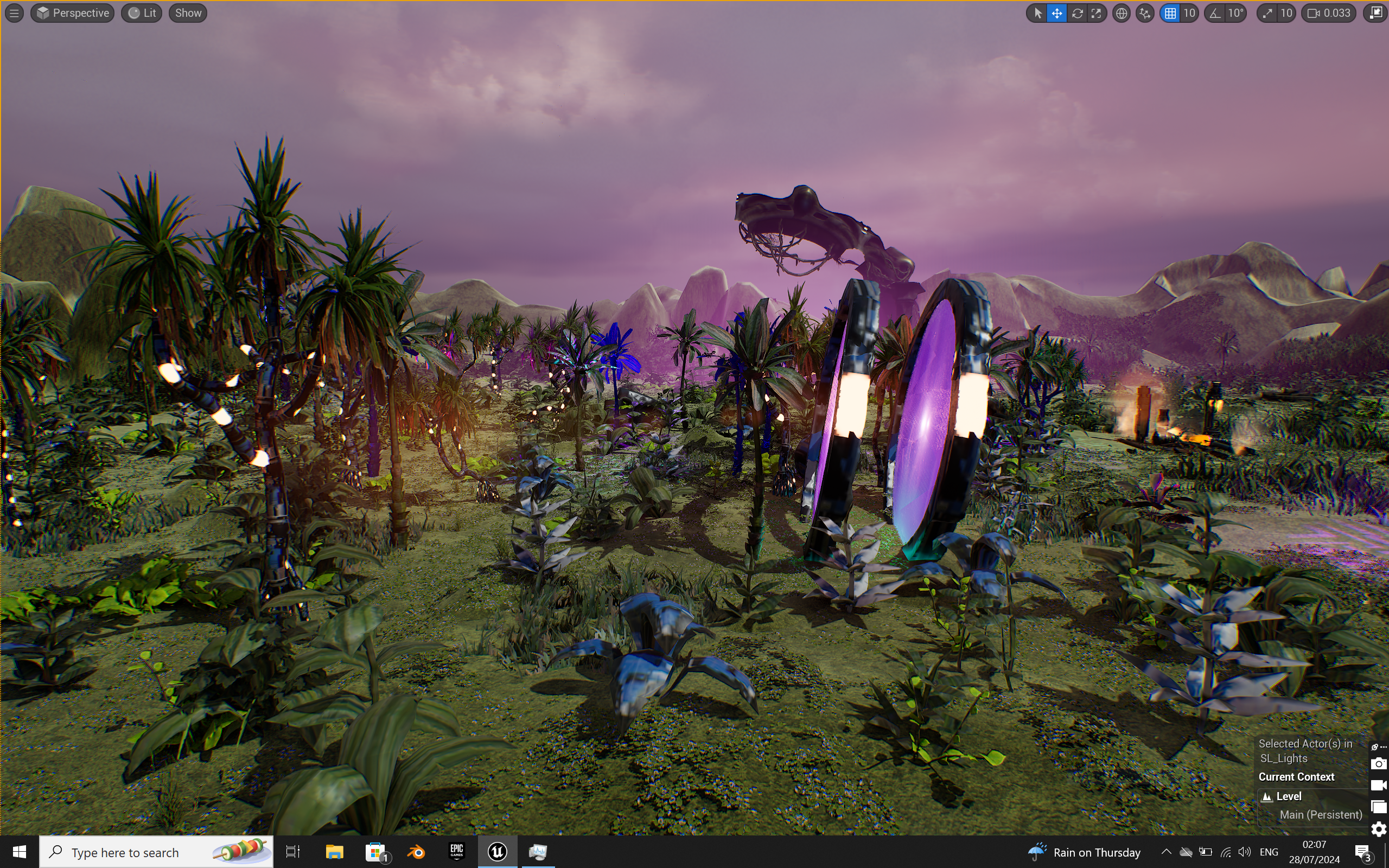Open Unreal Engine in the taskbar

497,851
